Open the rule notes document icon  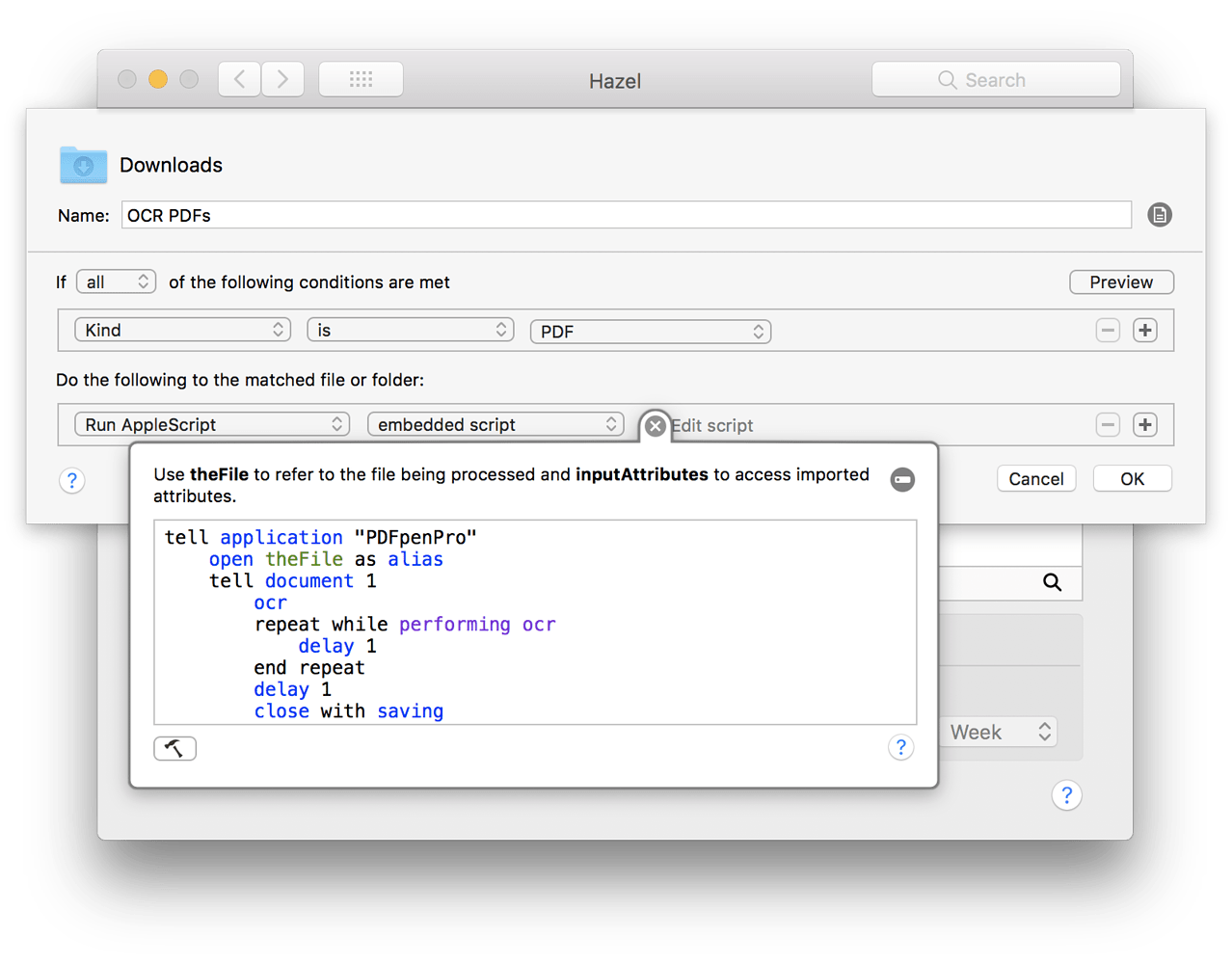pos(1160,215)
